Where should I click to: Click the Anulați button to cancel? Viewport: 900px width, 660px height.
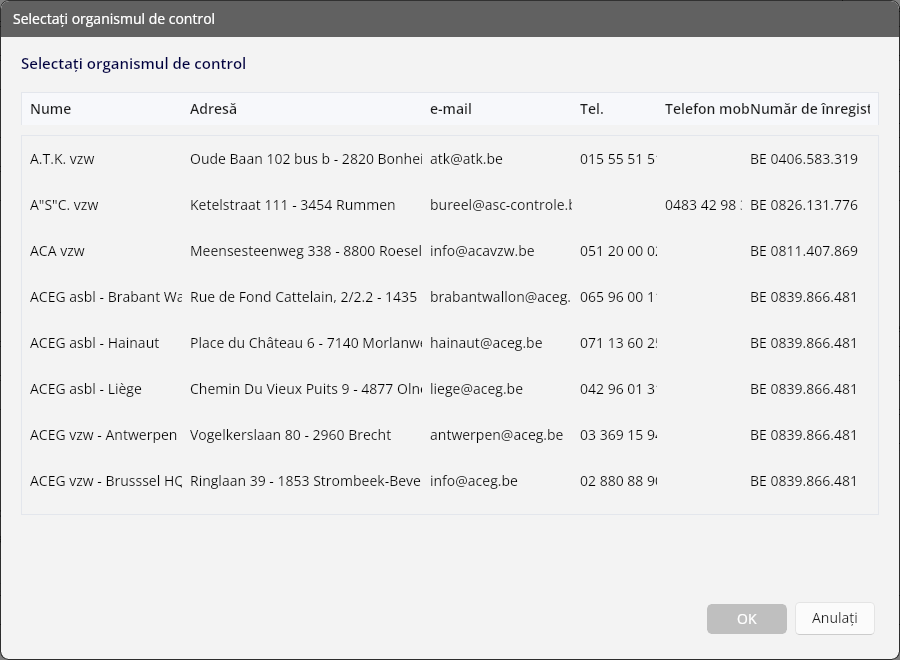[x=835, y=618]
